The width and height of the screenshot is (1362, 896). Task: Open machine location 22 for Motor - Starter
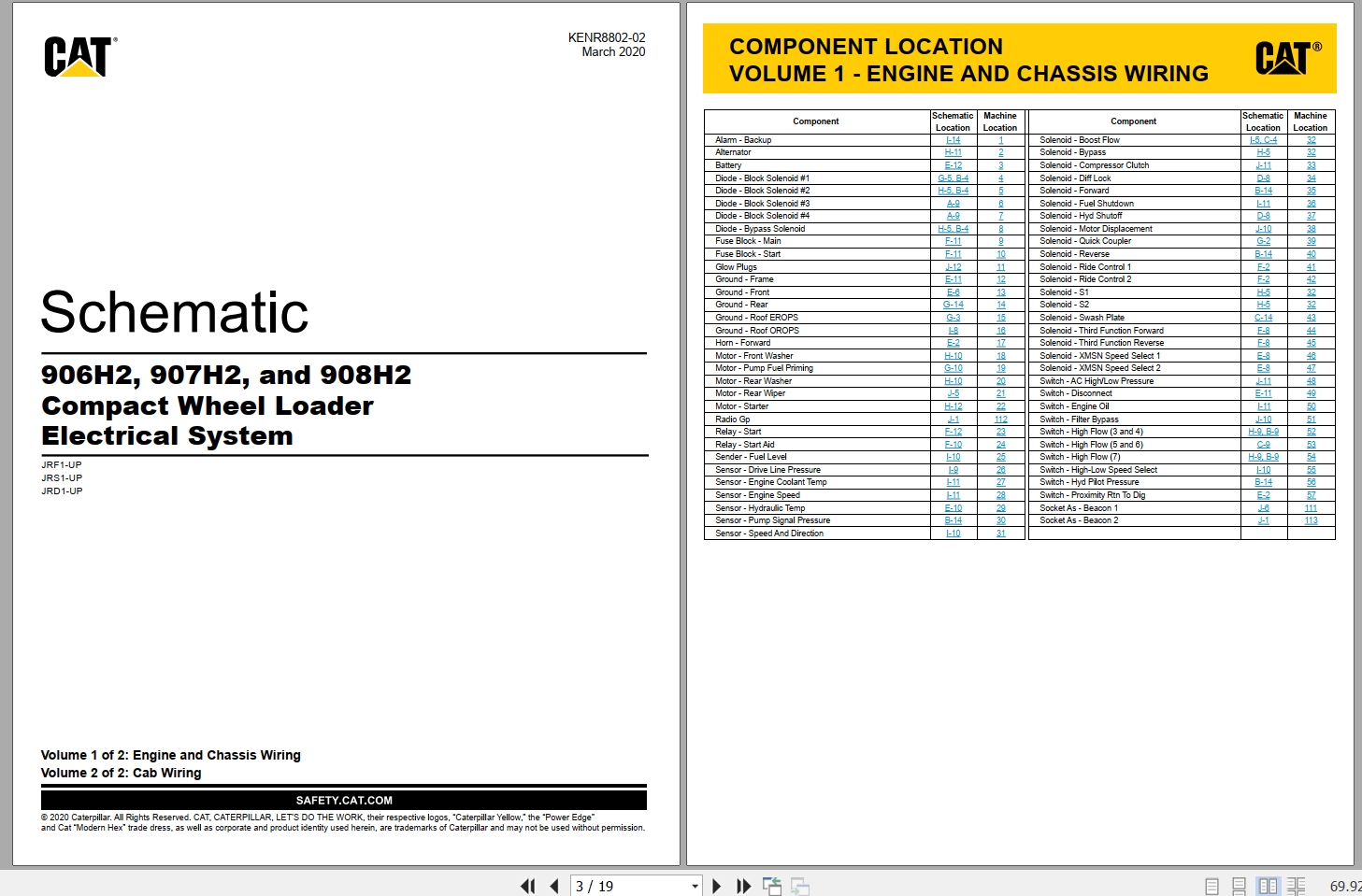click(x=1000, y=406)
